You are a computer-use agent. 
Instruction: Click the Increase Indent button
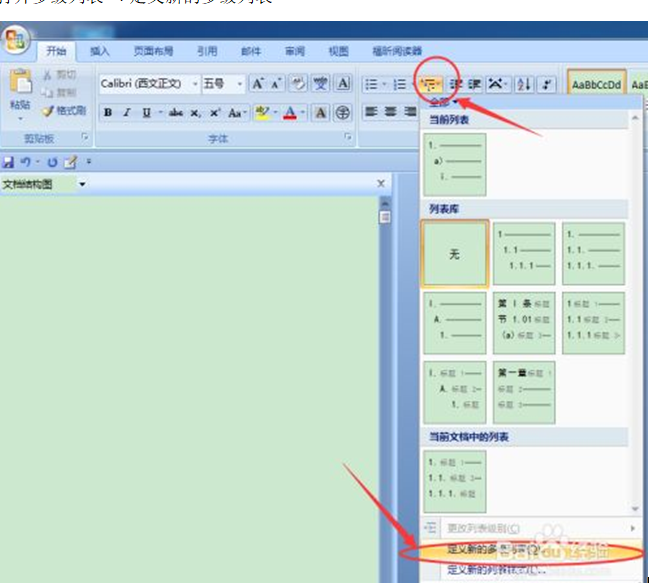(x=475, y=84)
